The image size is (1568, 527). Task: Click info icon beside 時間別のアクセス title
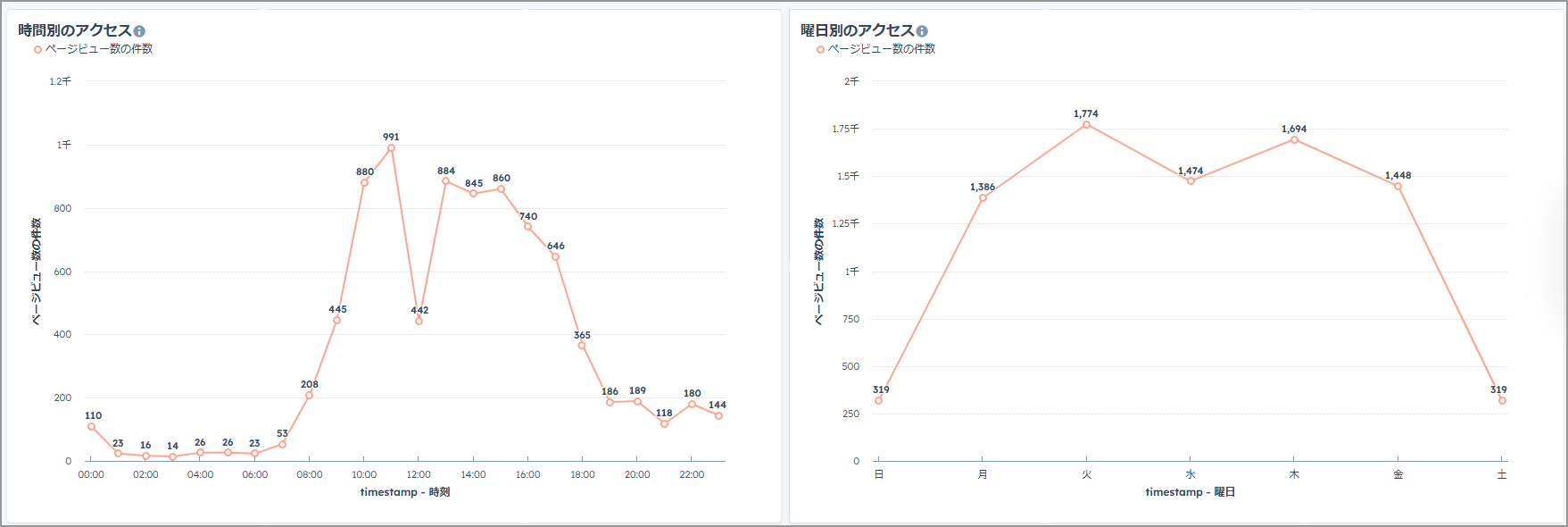tap(139, 31)
